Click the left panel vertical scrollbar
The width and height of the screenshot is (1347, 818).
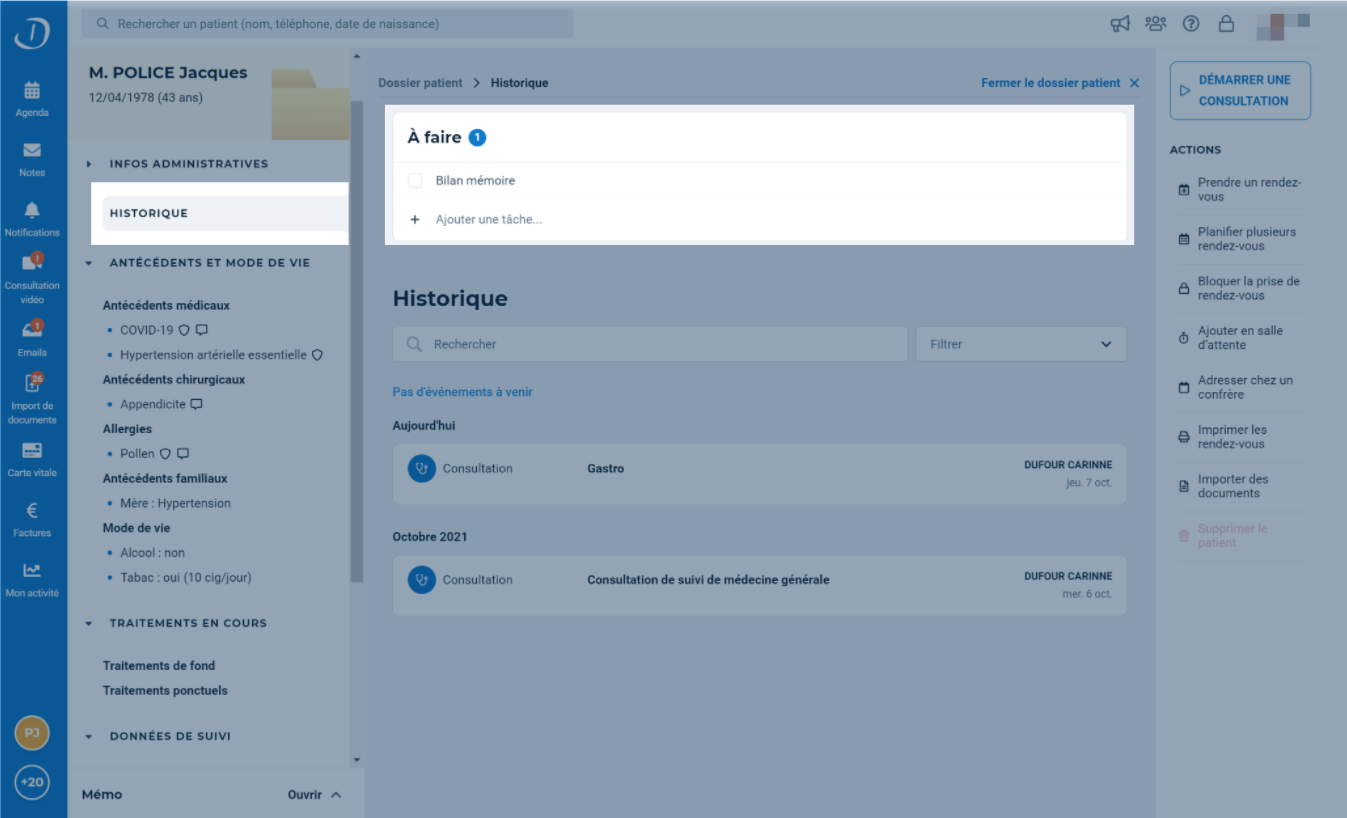click(x=357, y=340)
